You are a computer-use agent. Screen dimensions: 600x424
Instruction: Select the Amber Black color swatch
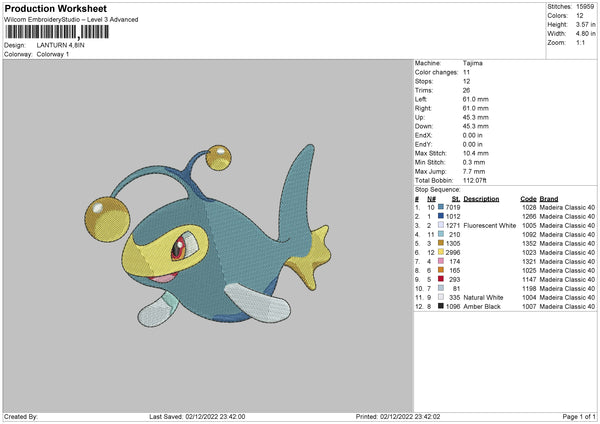[441, 306]
